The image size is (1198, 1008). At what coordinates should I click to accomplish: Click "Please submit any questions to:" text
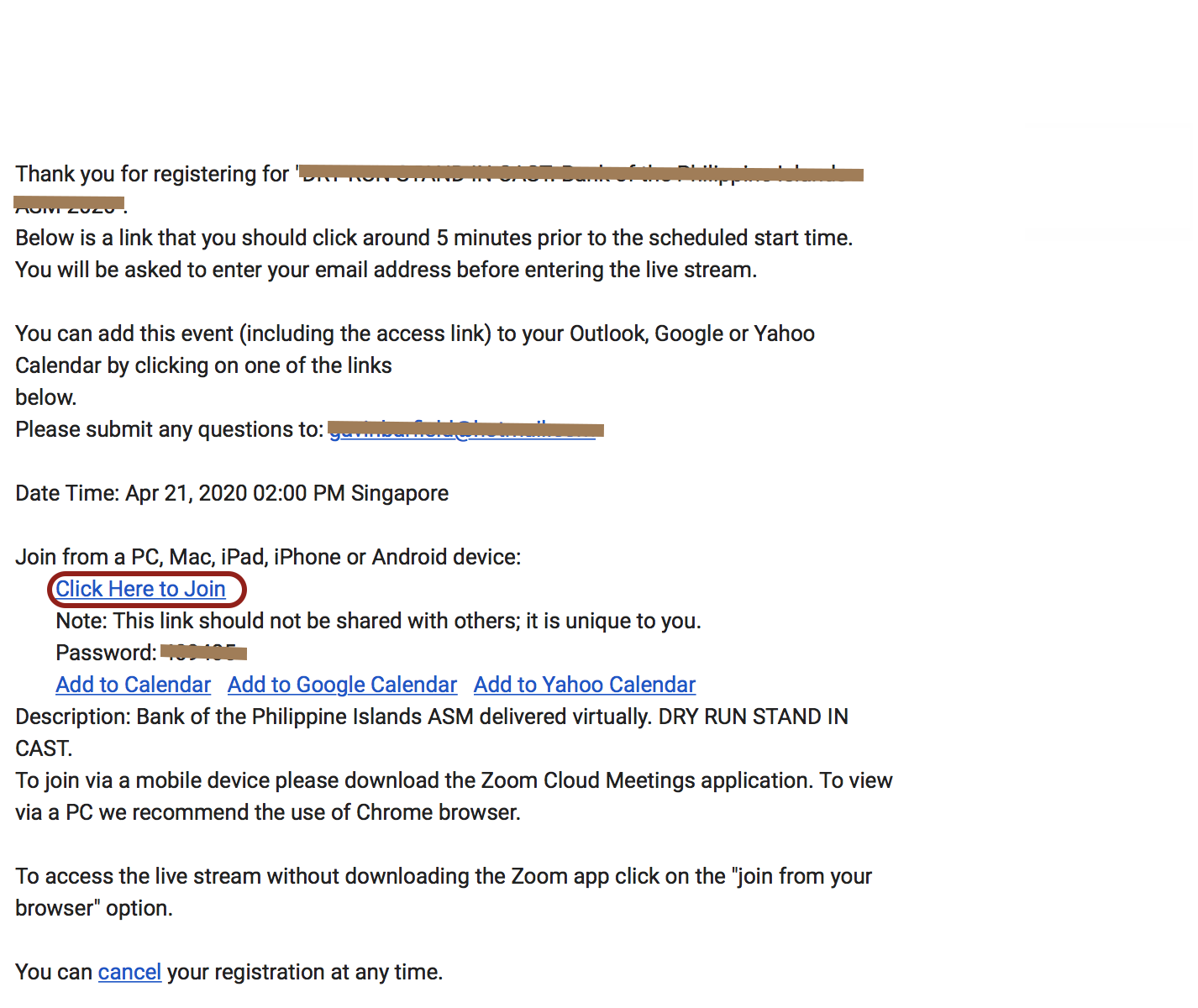169,429
